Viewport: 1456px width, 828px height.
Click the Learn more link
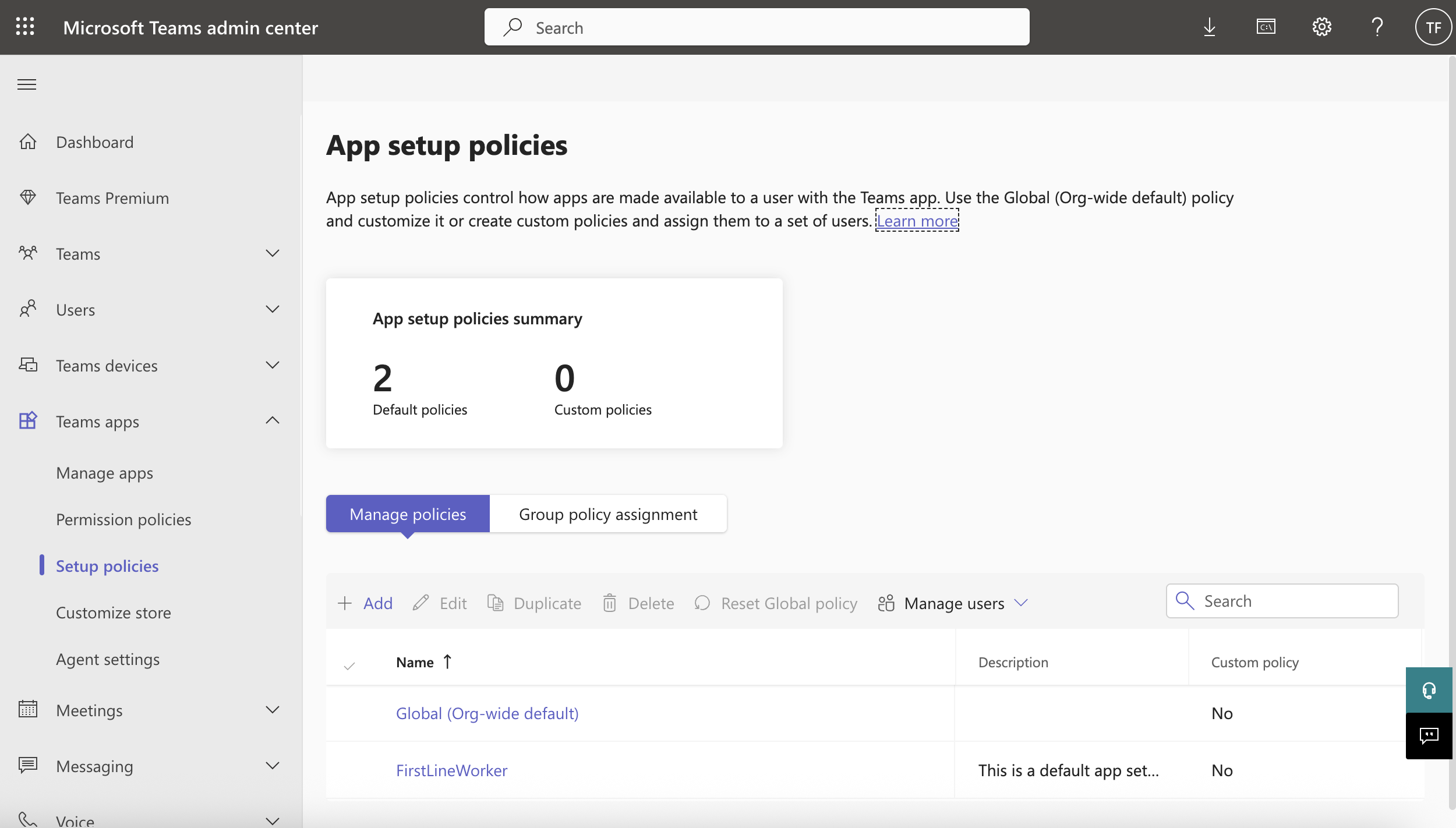click(917, 221)
